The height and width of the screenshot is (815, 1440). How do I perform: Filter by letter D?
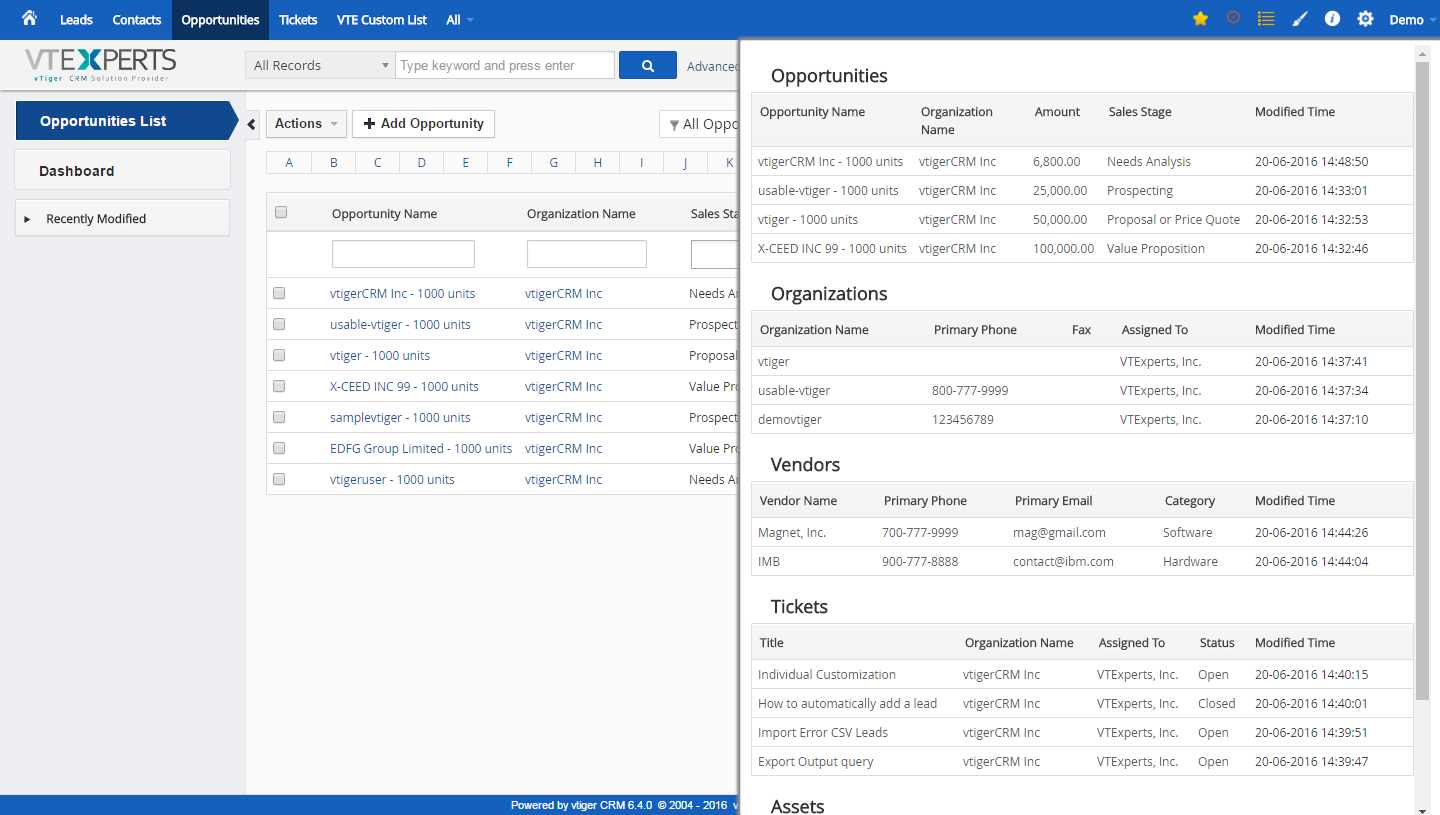422,162
